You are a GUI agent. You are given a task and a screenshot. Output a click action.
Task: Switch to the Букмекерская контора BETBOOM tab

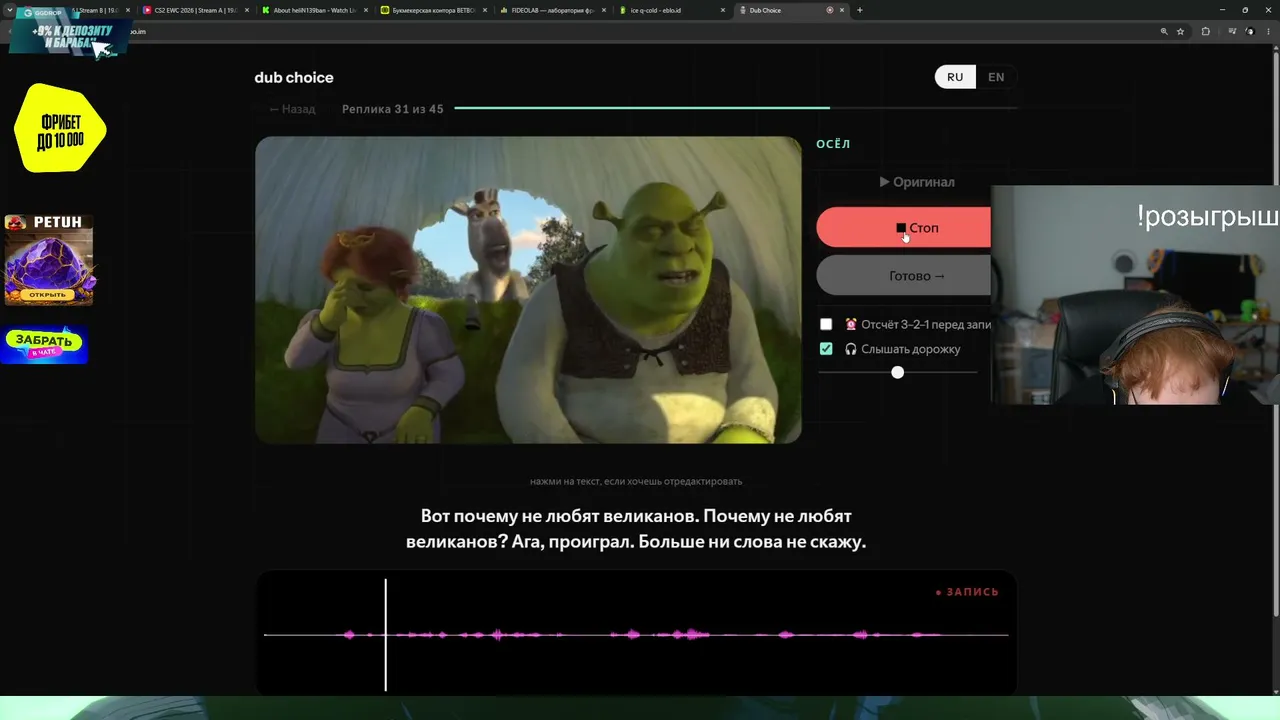coord(433,10)
